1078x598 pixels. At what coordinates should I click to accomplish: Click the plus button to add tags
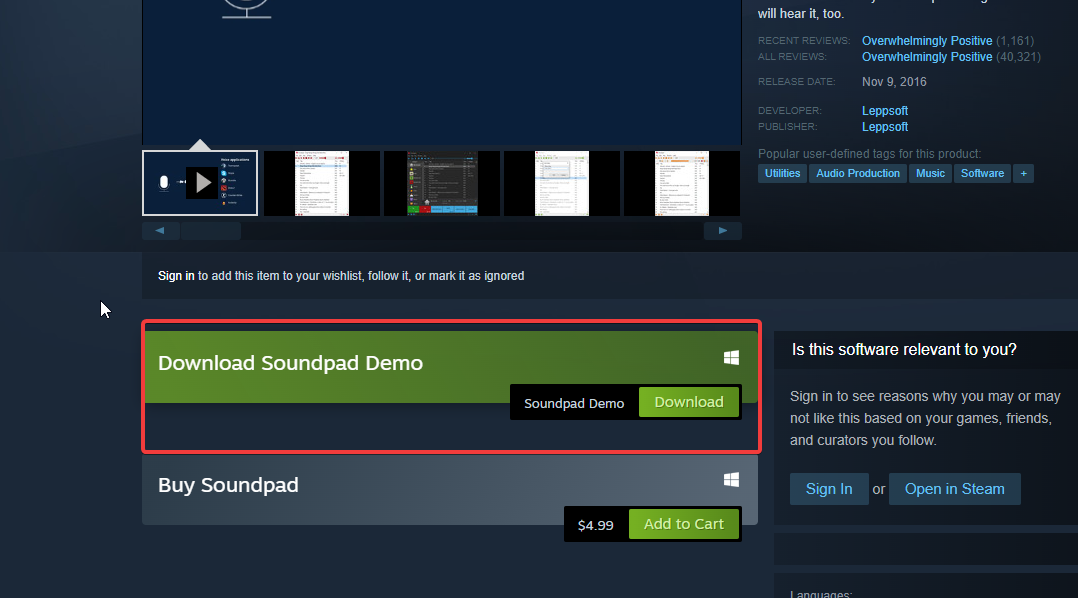click(x=1024, y=173)
